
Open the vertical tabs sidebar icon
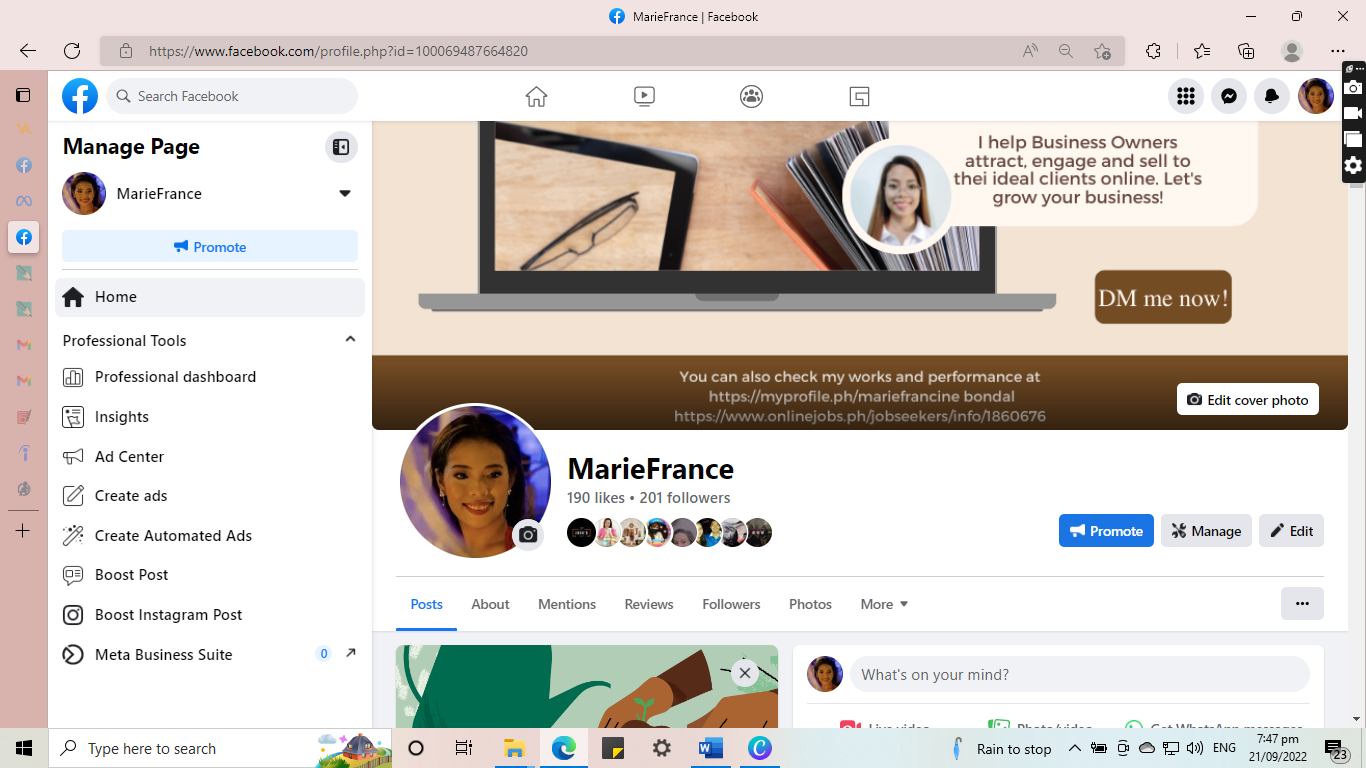[23, 95]
